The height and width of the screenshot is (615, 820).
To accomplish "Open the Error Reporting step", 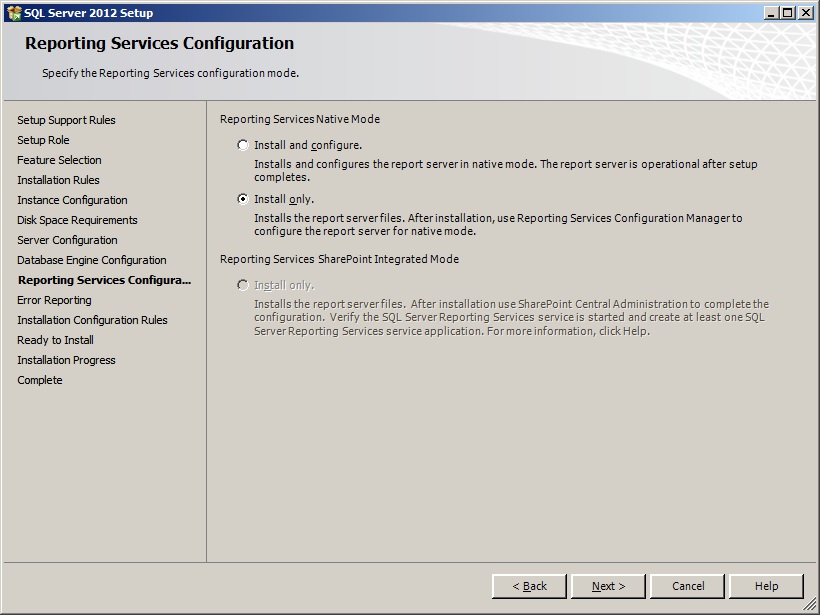I will pos(54,300).
